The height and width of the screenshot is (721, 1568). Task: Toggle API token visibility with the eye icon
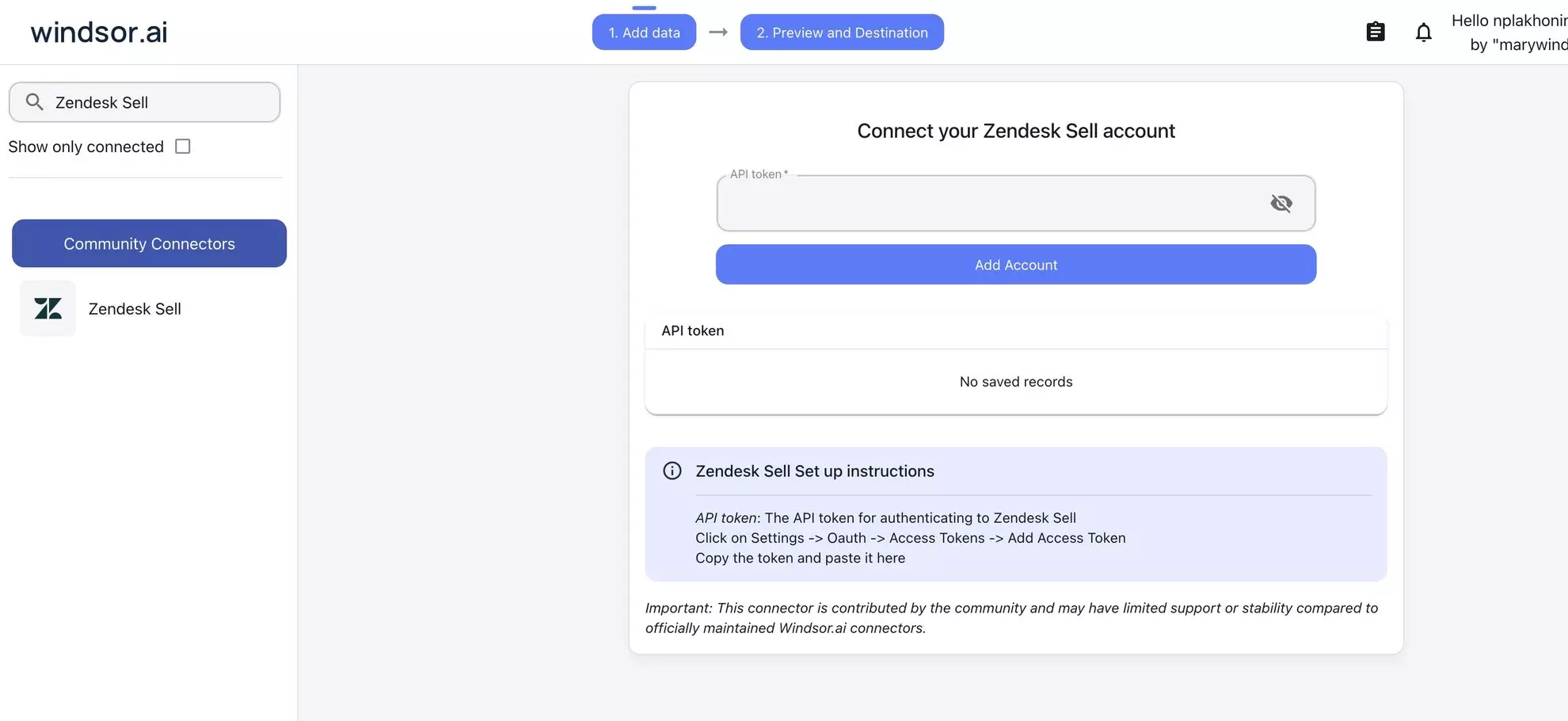(1281, 203)
